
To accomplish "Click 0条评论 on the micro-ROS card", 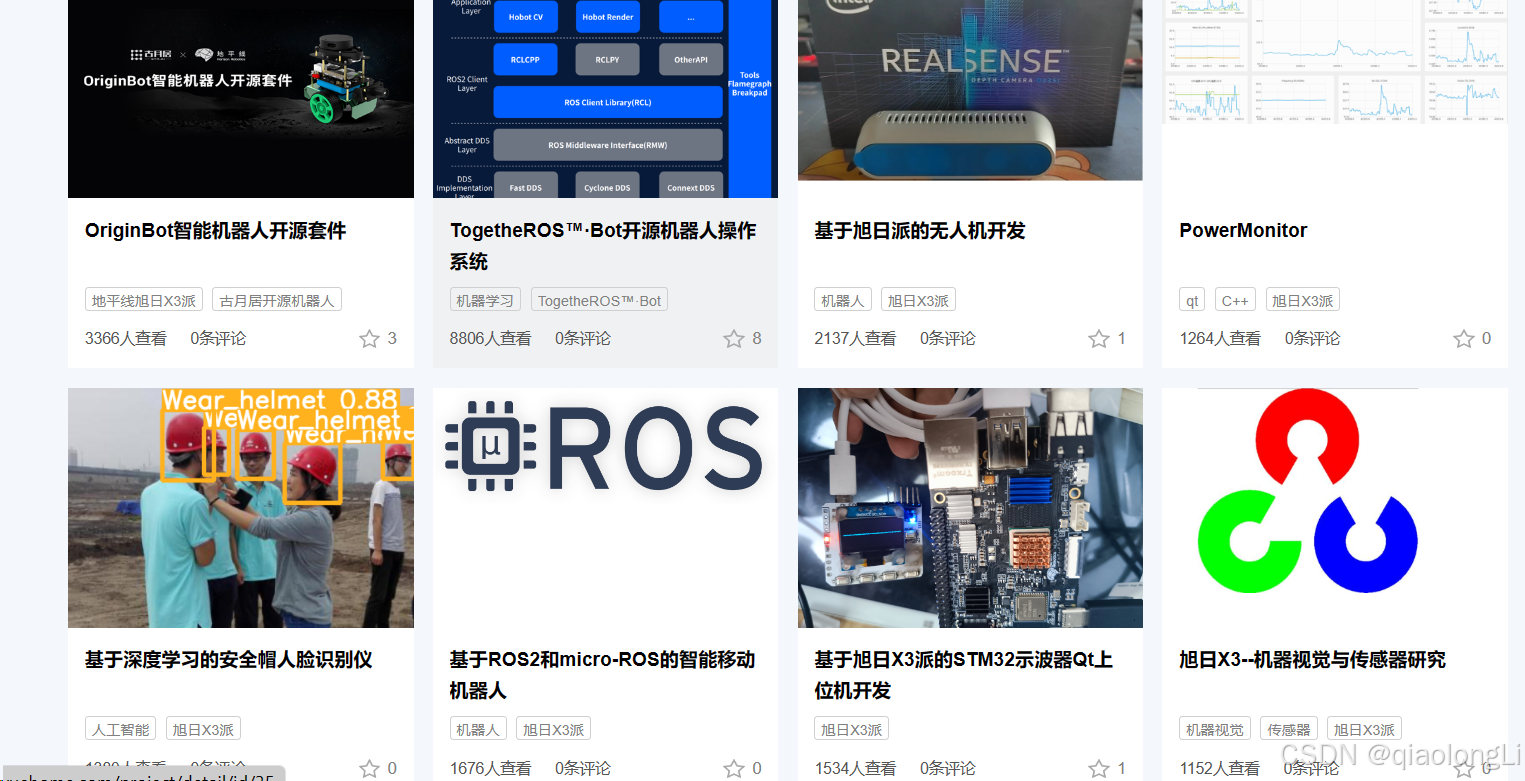I will (x=583, y=769).
